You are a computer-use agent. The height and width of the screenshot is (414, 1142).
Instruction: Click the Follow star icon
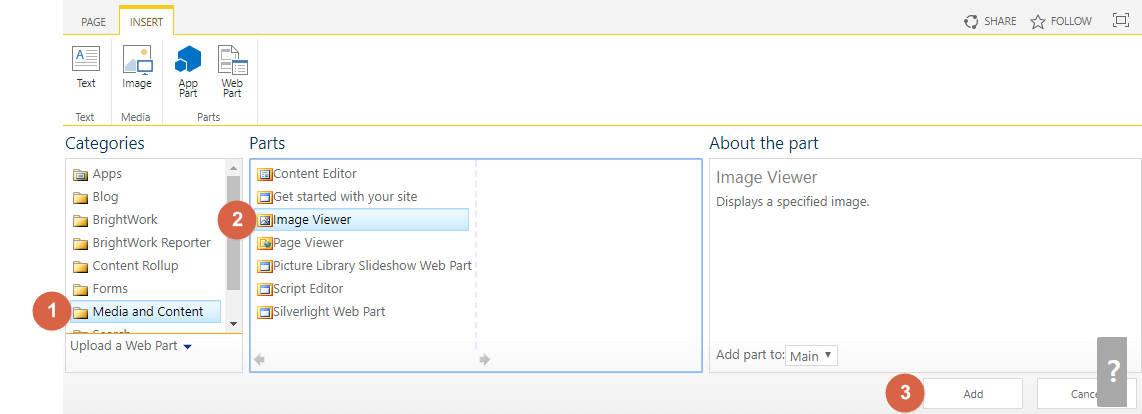1038,22
